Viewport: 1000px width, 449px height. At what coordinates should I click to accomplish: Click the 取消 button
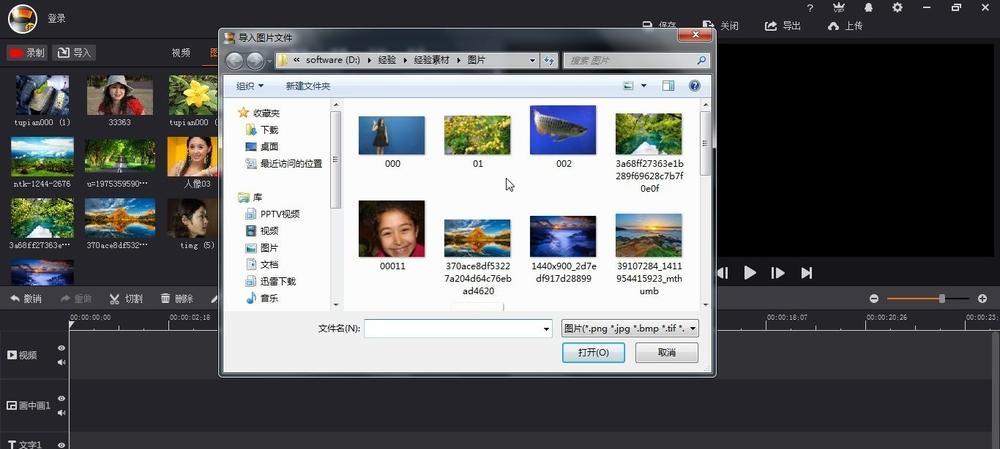point(666,353)
